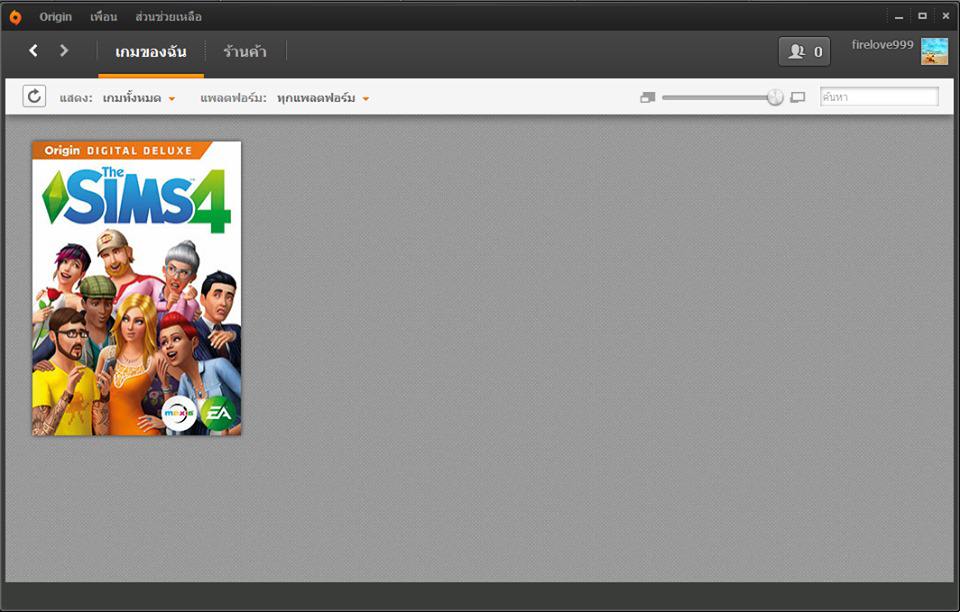Minimize the Origin window

pyautogui.click(x=899, y=17)
